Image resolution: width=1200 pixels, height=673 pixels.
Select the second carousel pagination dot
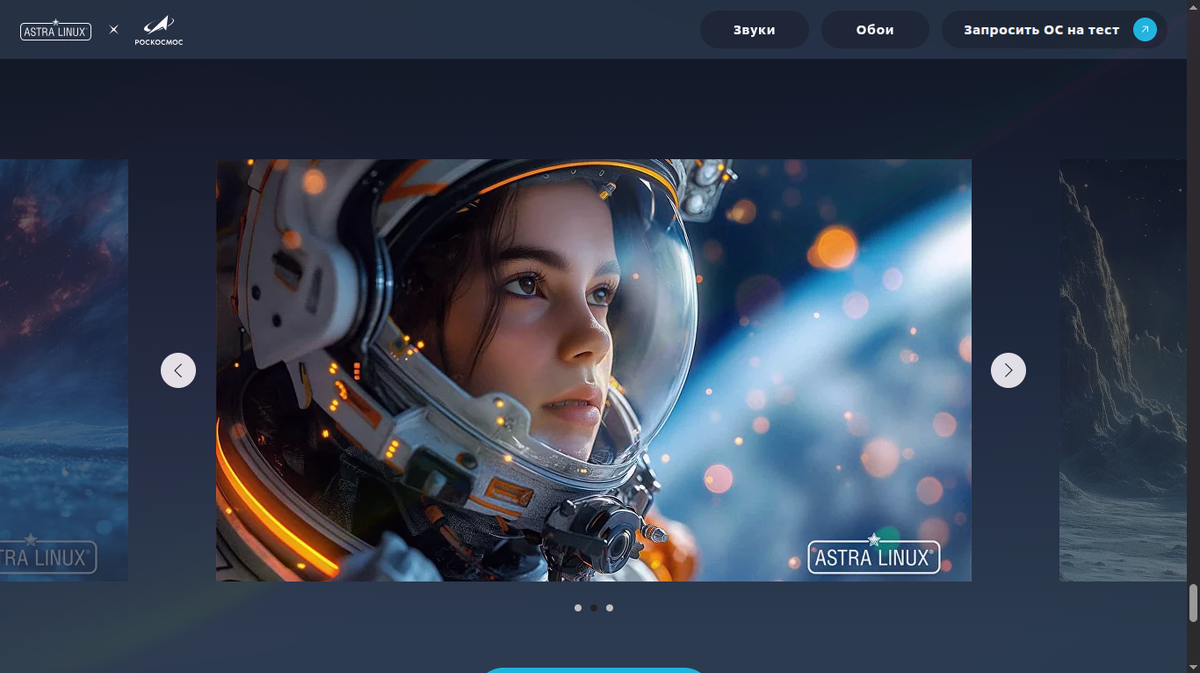pos(594,608)
